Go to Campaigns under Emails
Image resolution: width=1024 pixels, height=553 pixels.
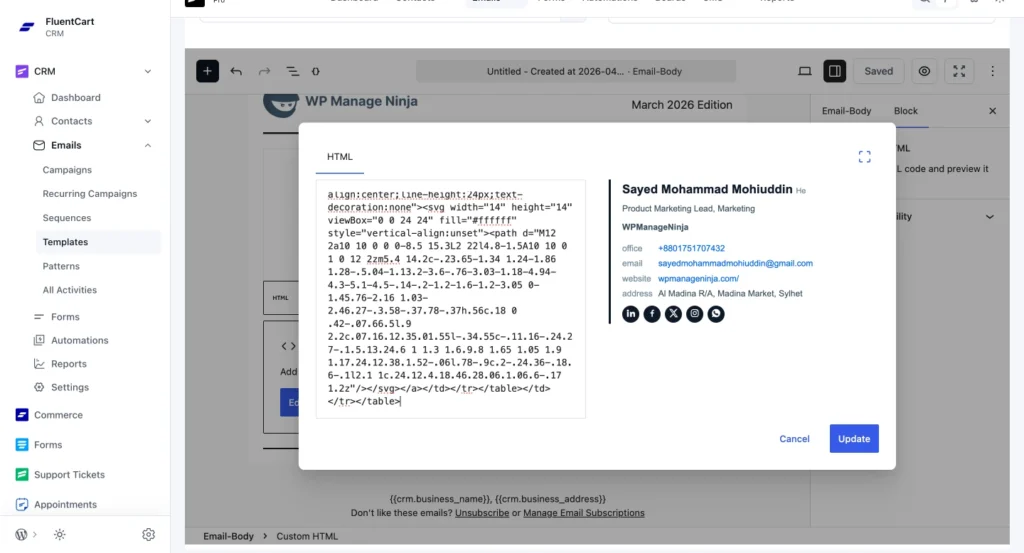[x=67, y=170]
